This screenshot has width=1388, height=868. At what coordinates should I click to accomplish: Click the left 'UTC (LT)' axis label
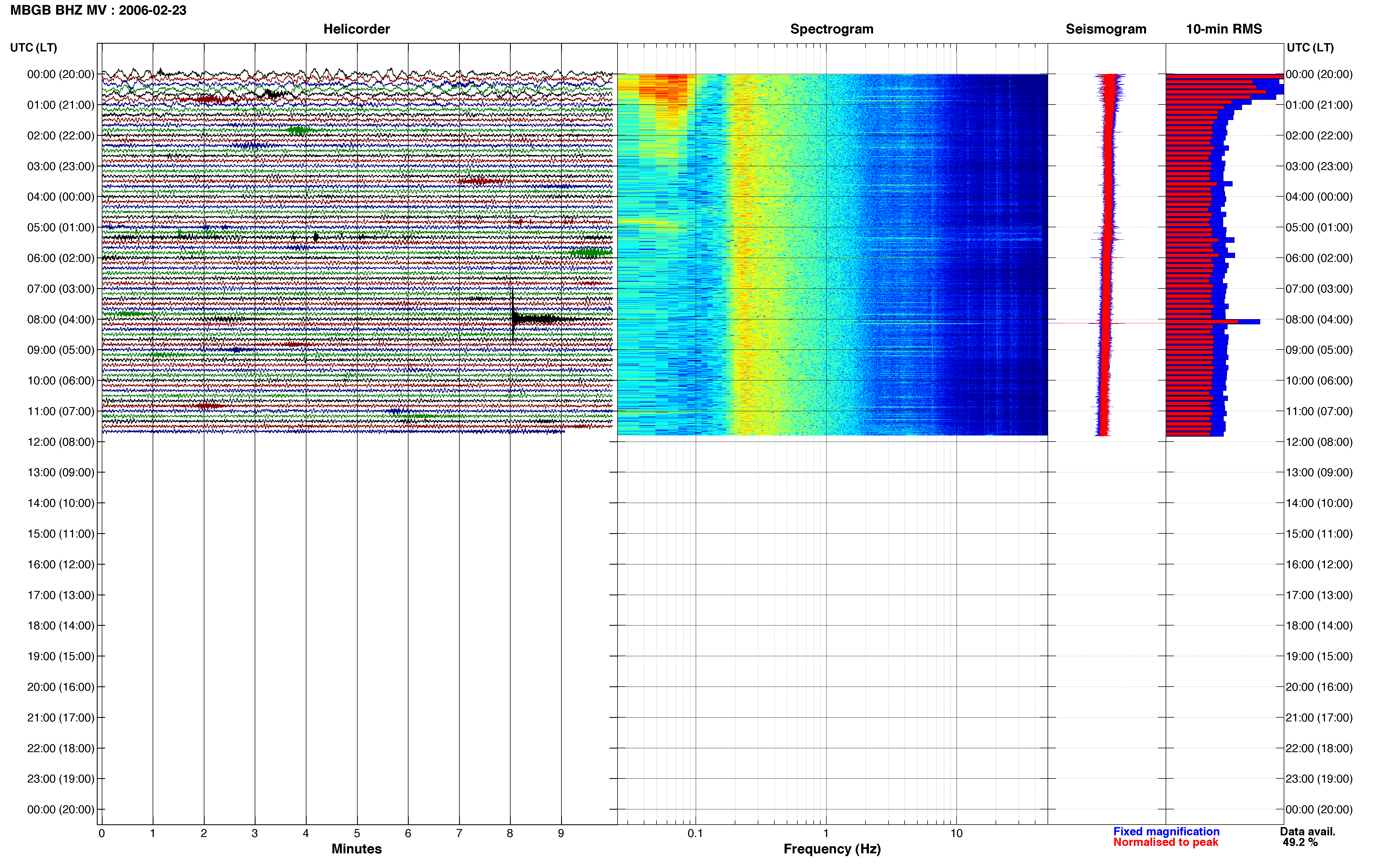(34, 48)
